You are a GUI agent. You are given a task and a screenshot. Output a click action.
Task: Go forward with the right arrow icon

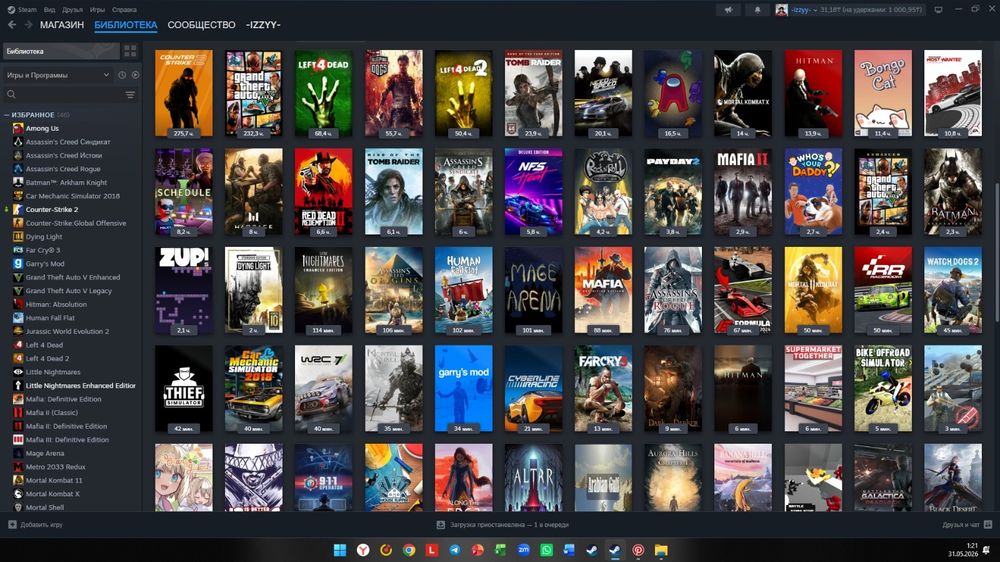point(28,25)
